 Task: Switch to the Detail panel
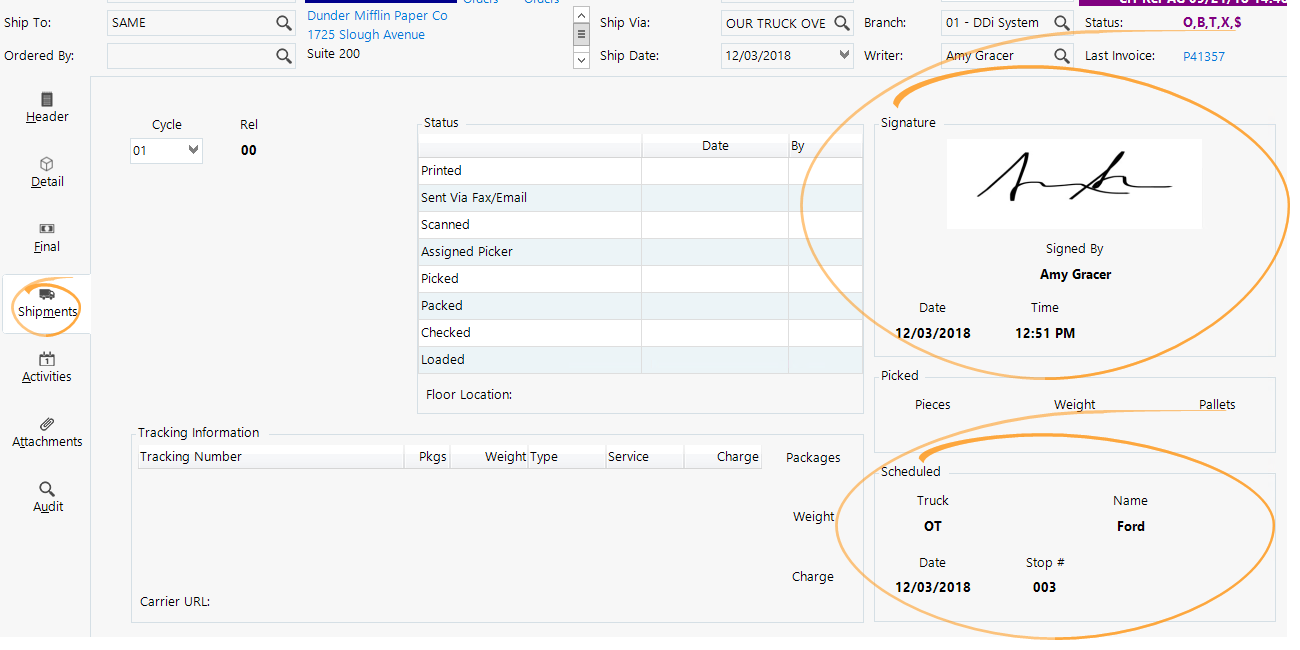47,172
